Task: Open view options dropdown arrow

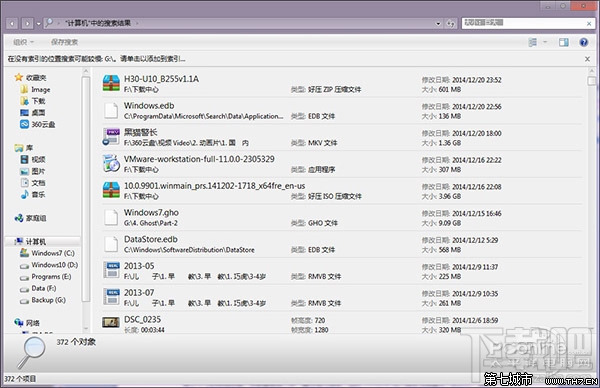Action: (545, 42)
